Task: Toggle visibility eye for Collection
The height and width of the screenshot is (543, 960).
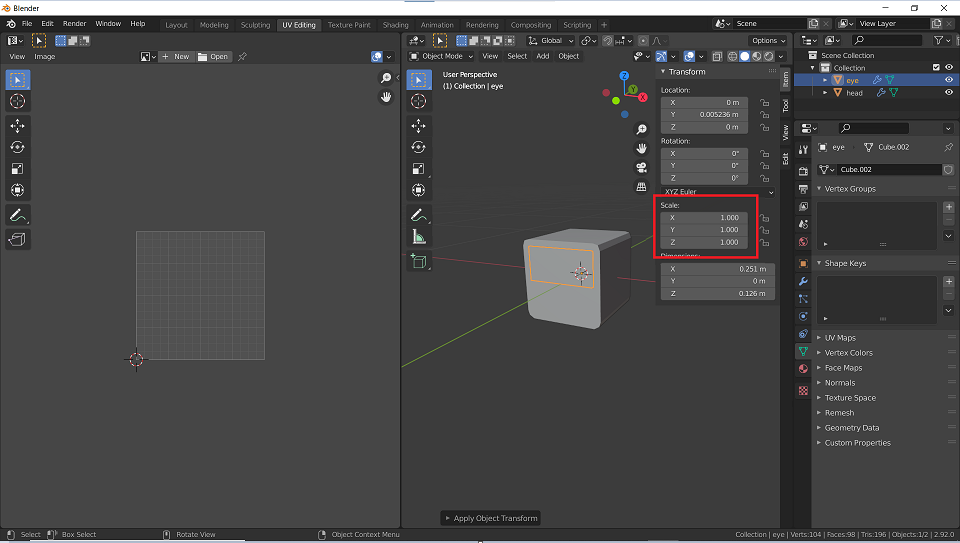Action: pos(948,67)
